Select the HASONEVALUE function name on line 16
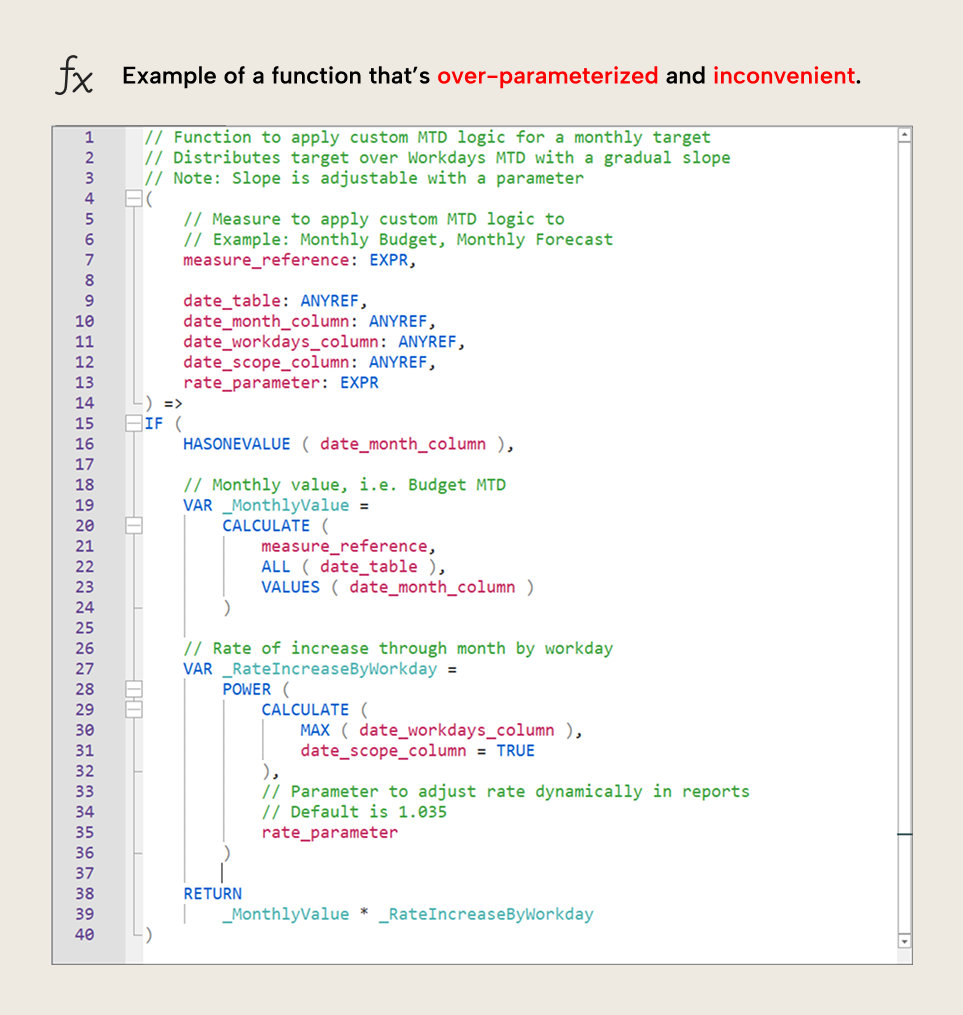This screenshot has width=963, height=1015. (236, 443)
